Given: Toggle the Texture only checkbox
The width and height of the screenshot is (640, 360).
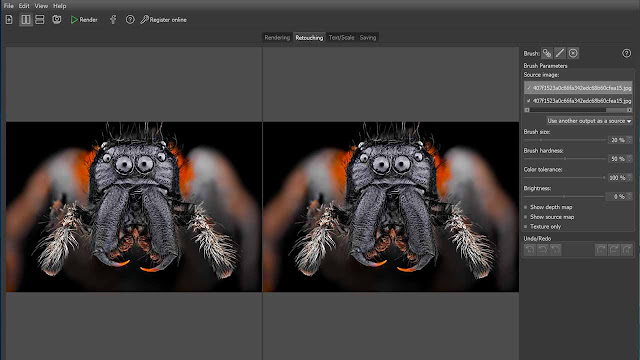Looking at the screenshot, I should pos(526,227).
